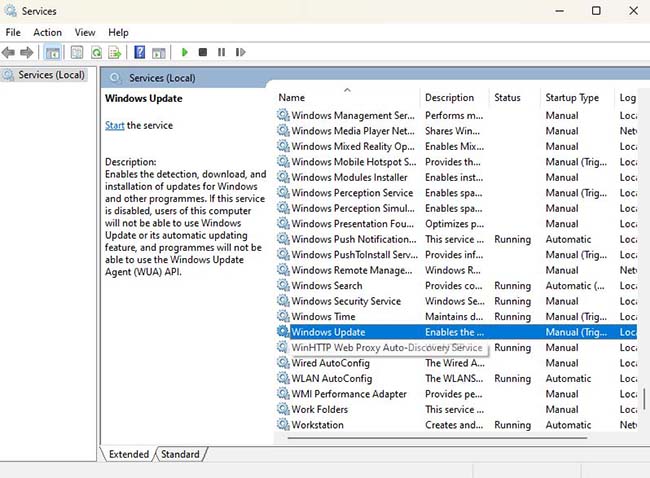650x478 pixels.
Task: Click the Start the service link
Action: click(x=114, y=125)
